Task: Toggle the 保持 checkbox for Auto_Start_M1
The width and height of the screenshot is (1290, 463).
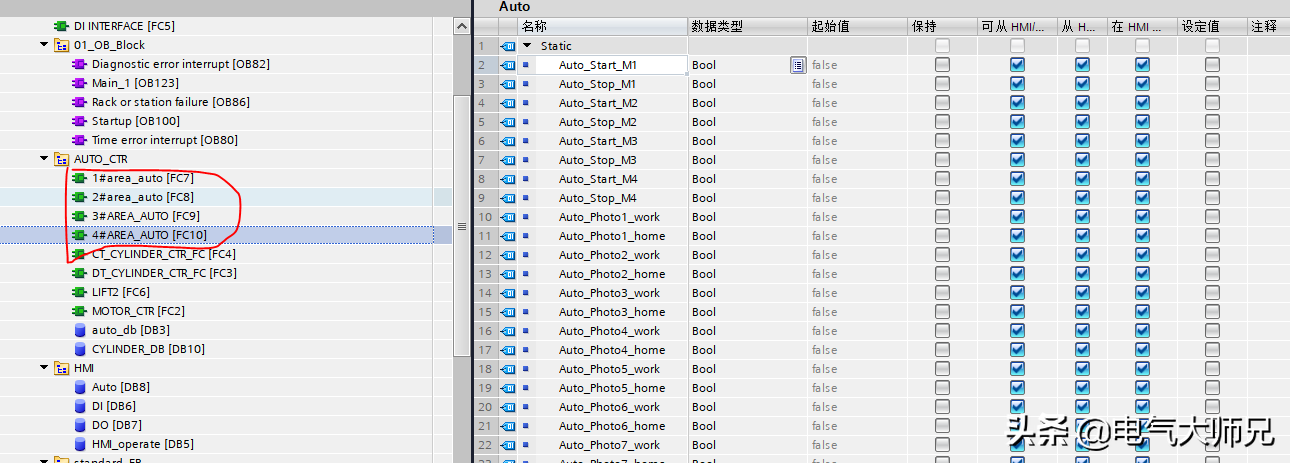Action: click(942, 65)
